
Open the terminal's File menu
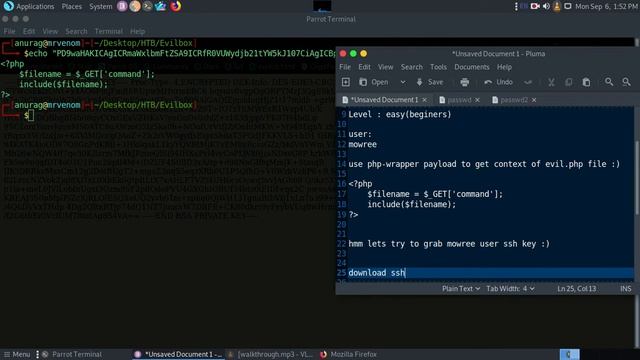(x=9, y=31)
